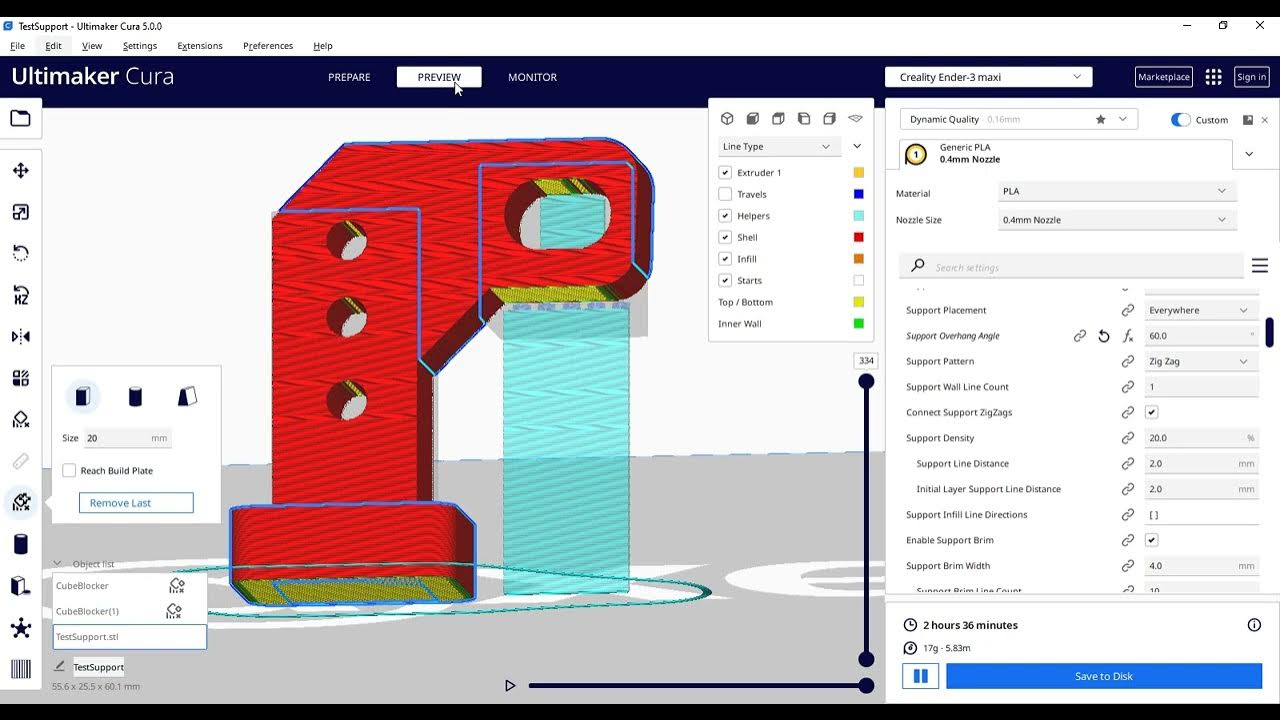
Task: Select the Rotate tool
Action: (20, 253)
